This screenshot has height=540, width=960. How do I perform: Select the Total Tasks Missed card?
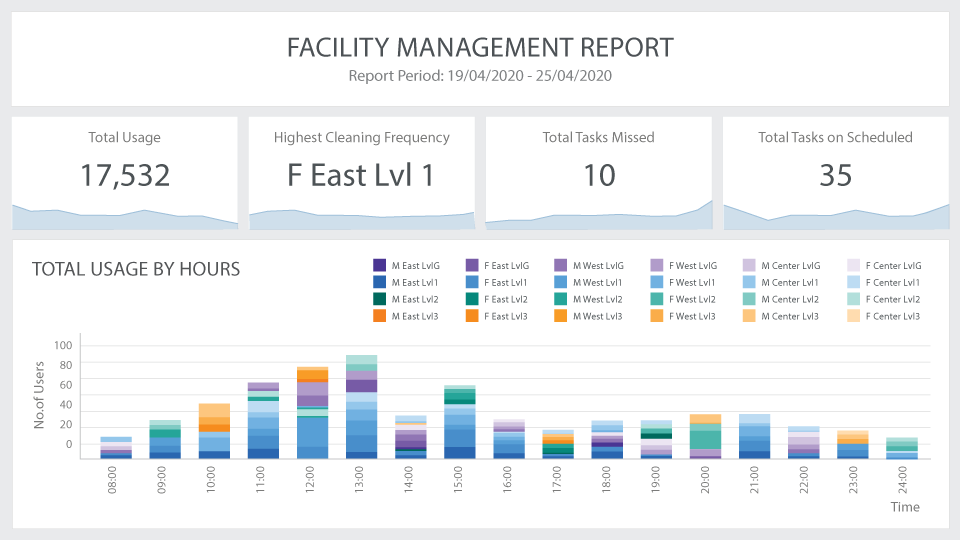pos(599,173)
